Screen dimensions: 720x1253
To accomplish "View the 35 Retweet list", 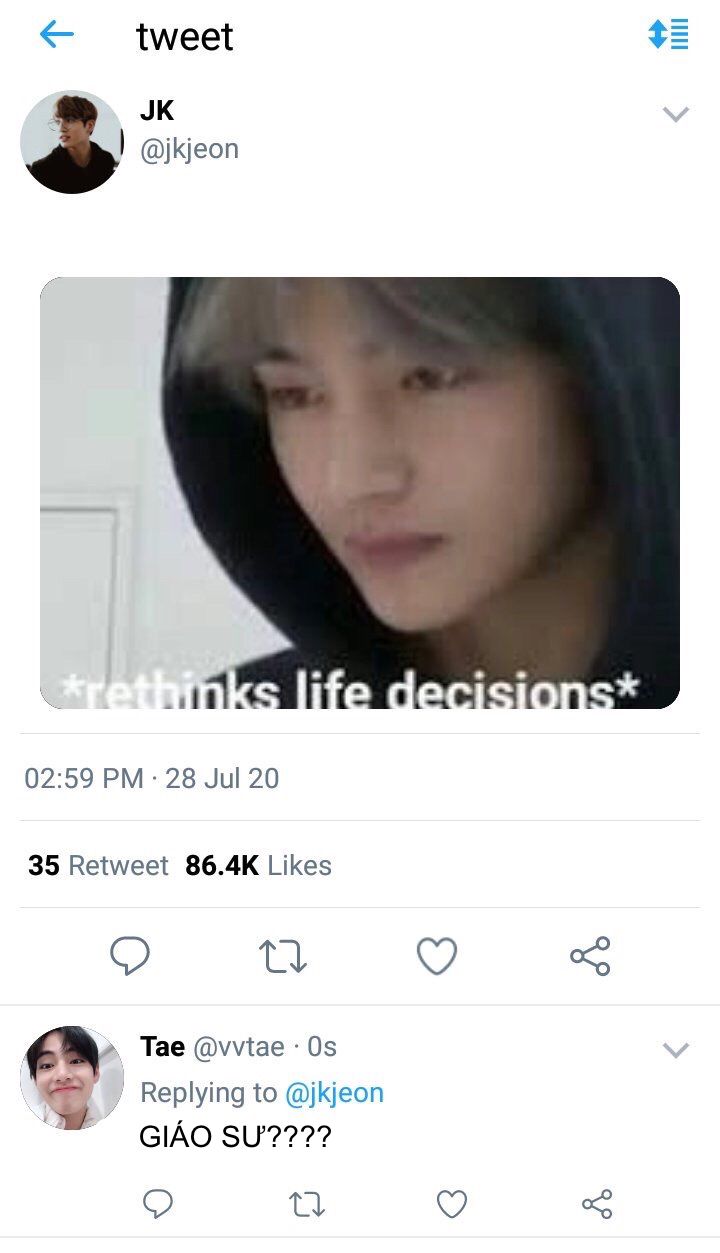I will 98,865.
